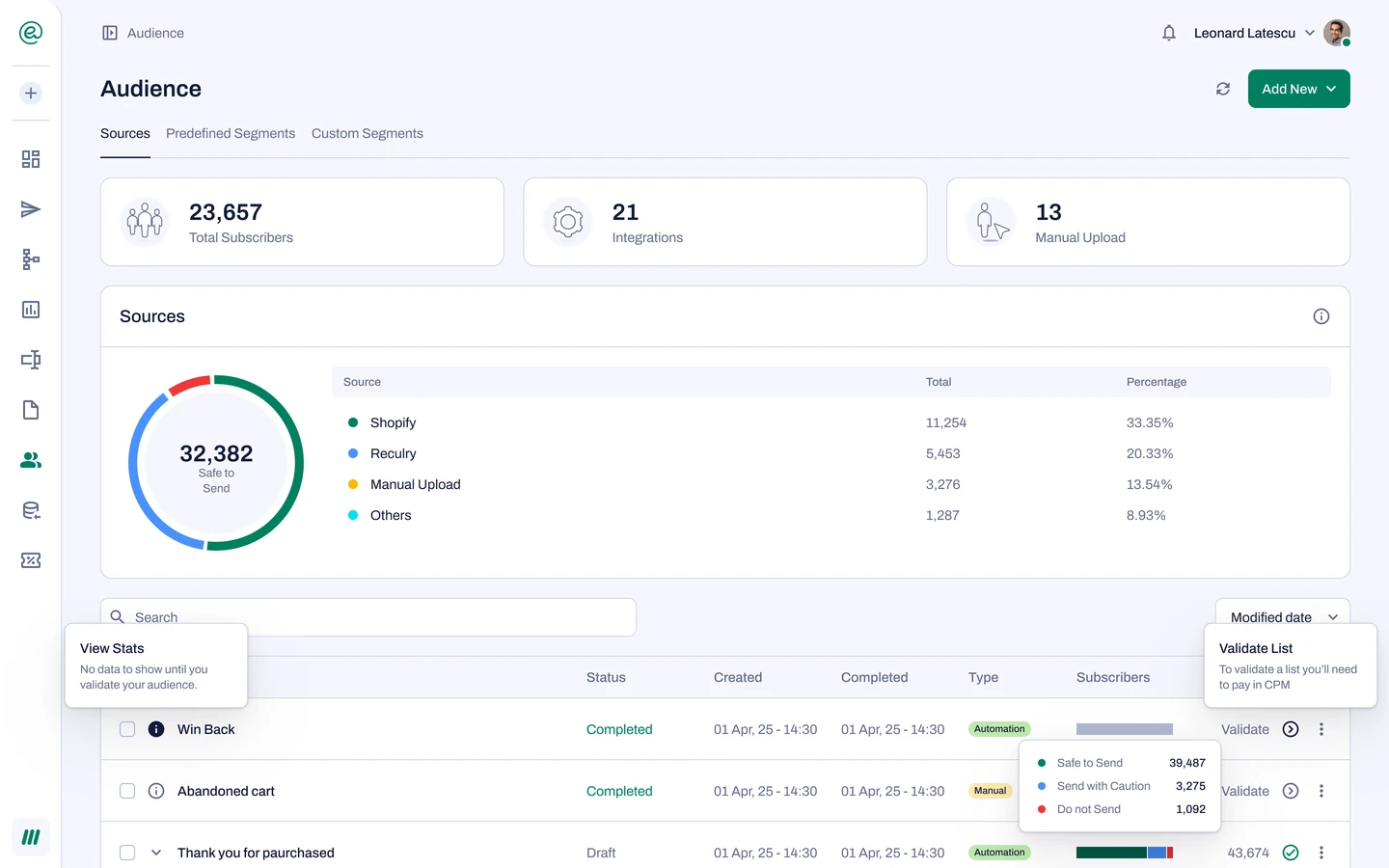The width and height of the screenshot is (1389, 868).
Task: Click the info icon beside Abandoned cart
Action: 156,791
